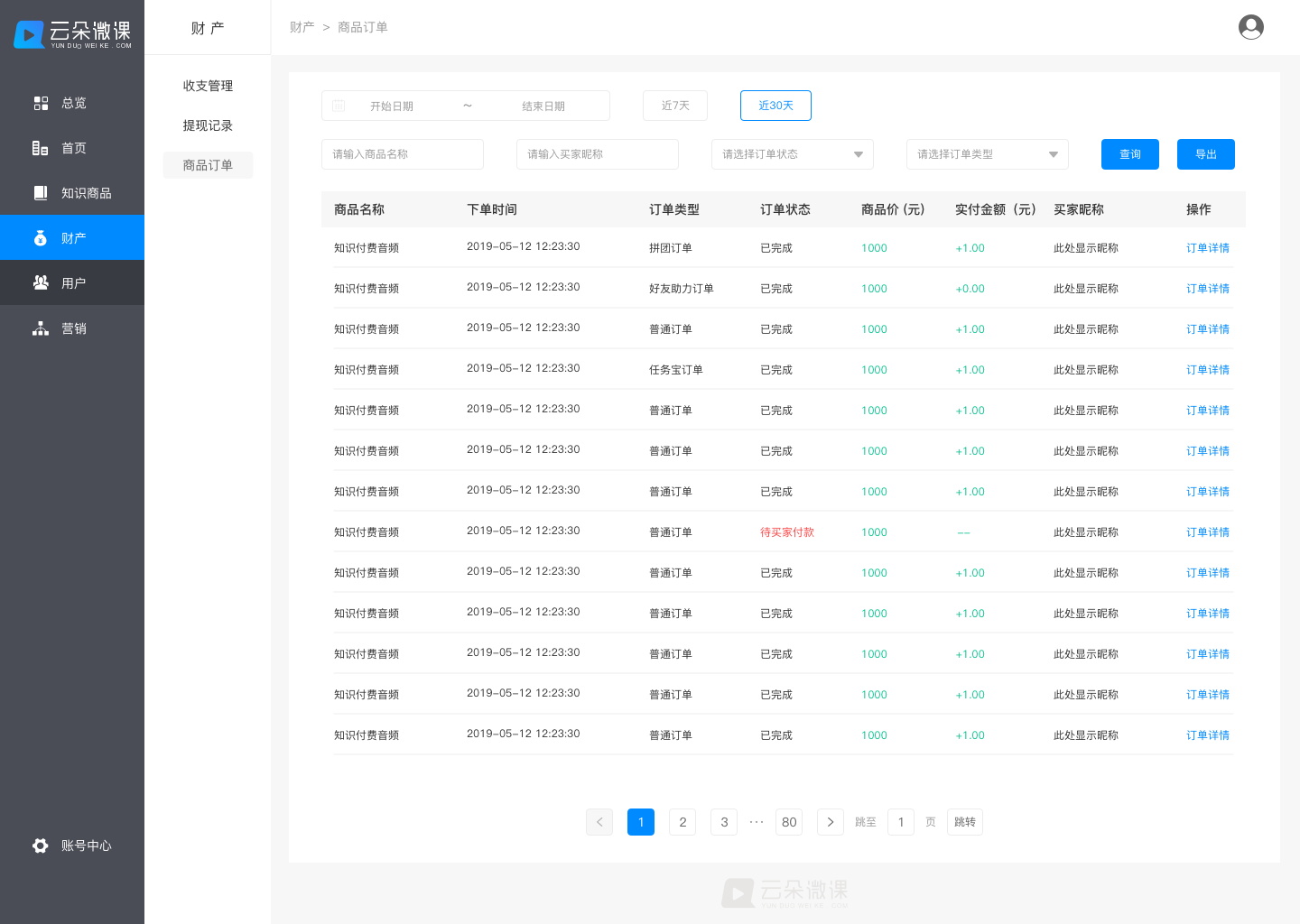Expand the 请选择订单类型 dropdown
Viewport: 1300px width, 924px height.
tap(988, 154)
